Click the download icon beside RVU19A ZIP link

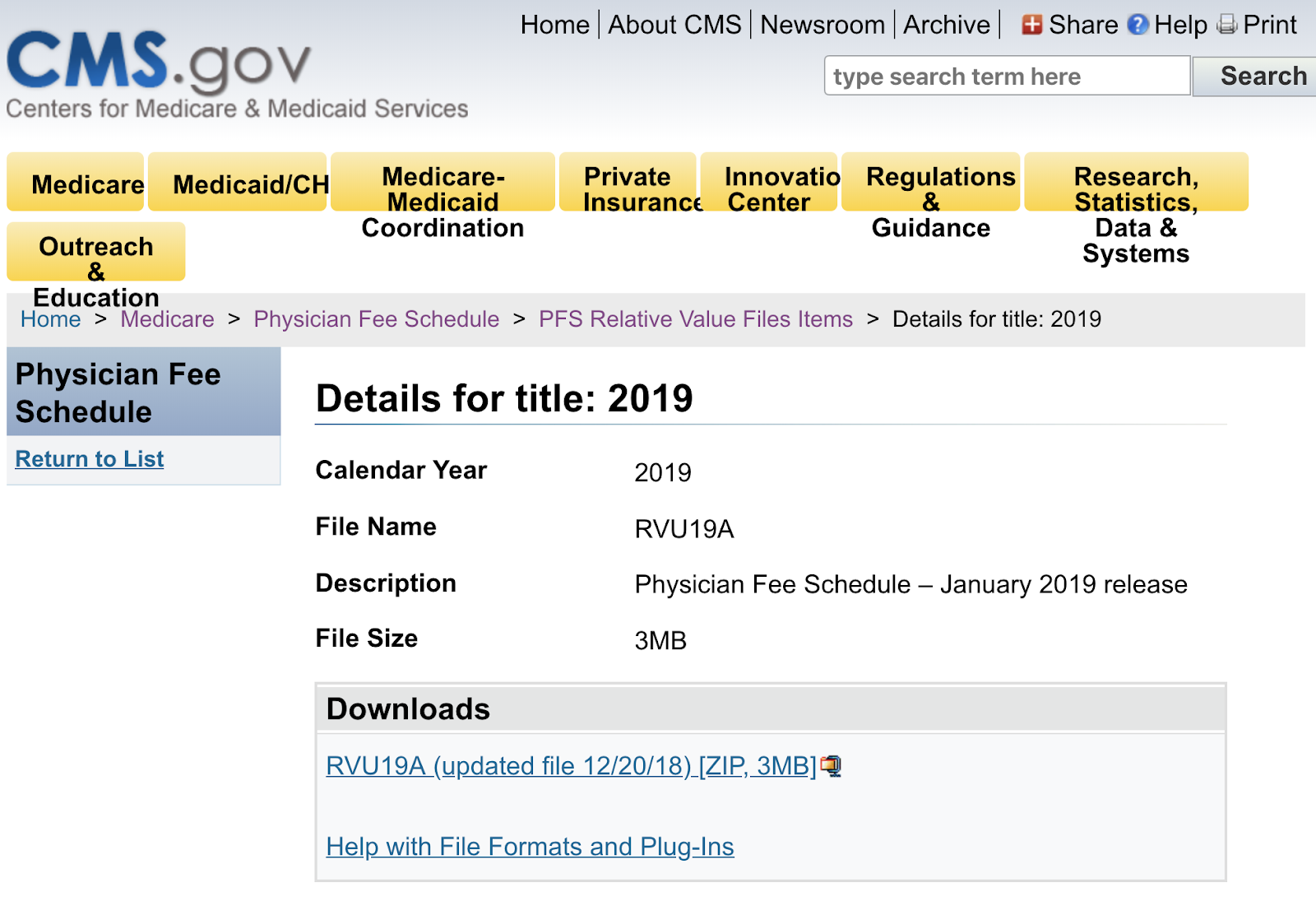(831, 766)
